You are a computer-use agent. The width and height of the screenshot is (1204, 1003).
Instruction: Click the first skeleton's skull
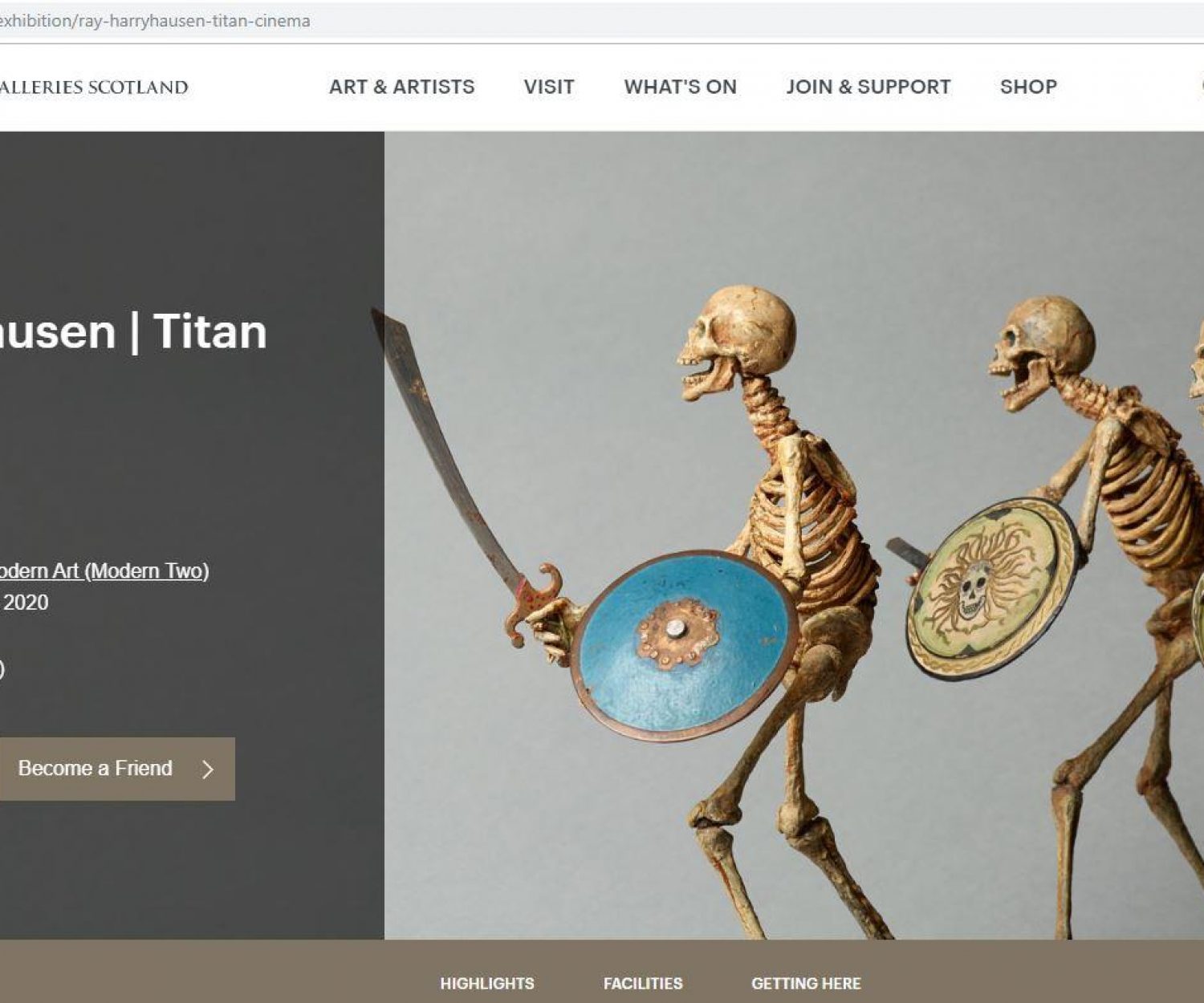click(736, 342)
